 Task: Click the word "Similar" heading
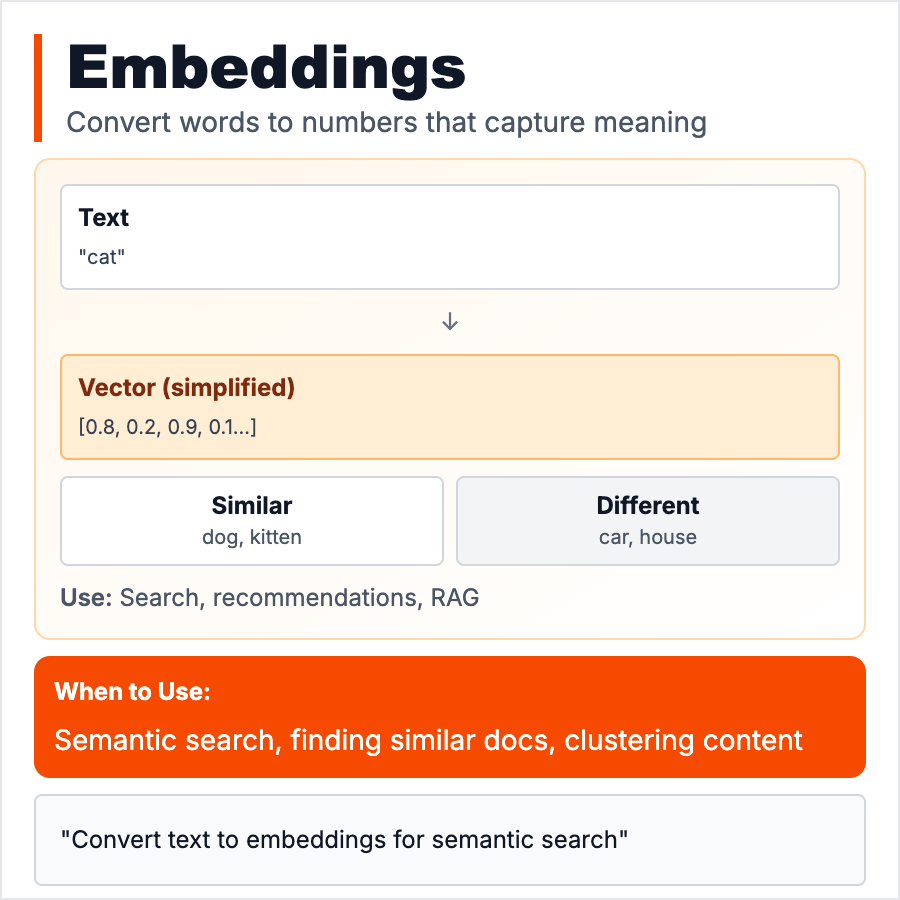tap(252, 505)
